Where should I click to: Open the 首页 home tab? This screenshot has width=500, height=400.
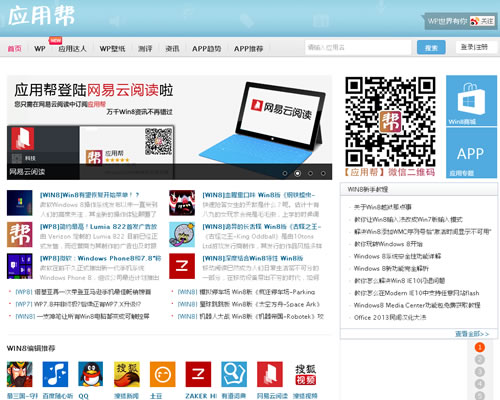pos(14,49)
